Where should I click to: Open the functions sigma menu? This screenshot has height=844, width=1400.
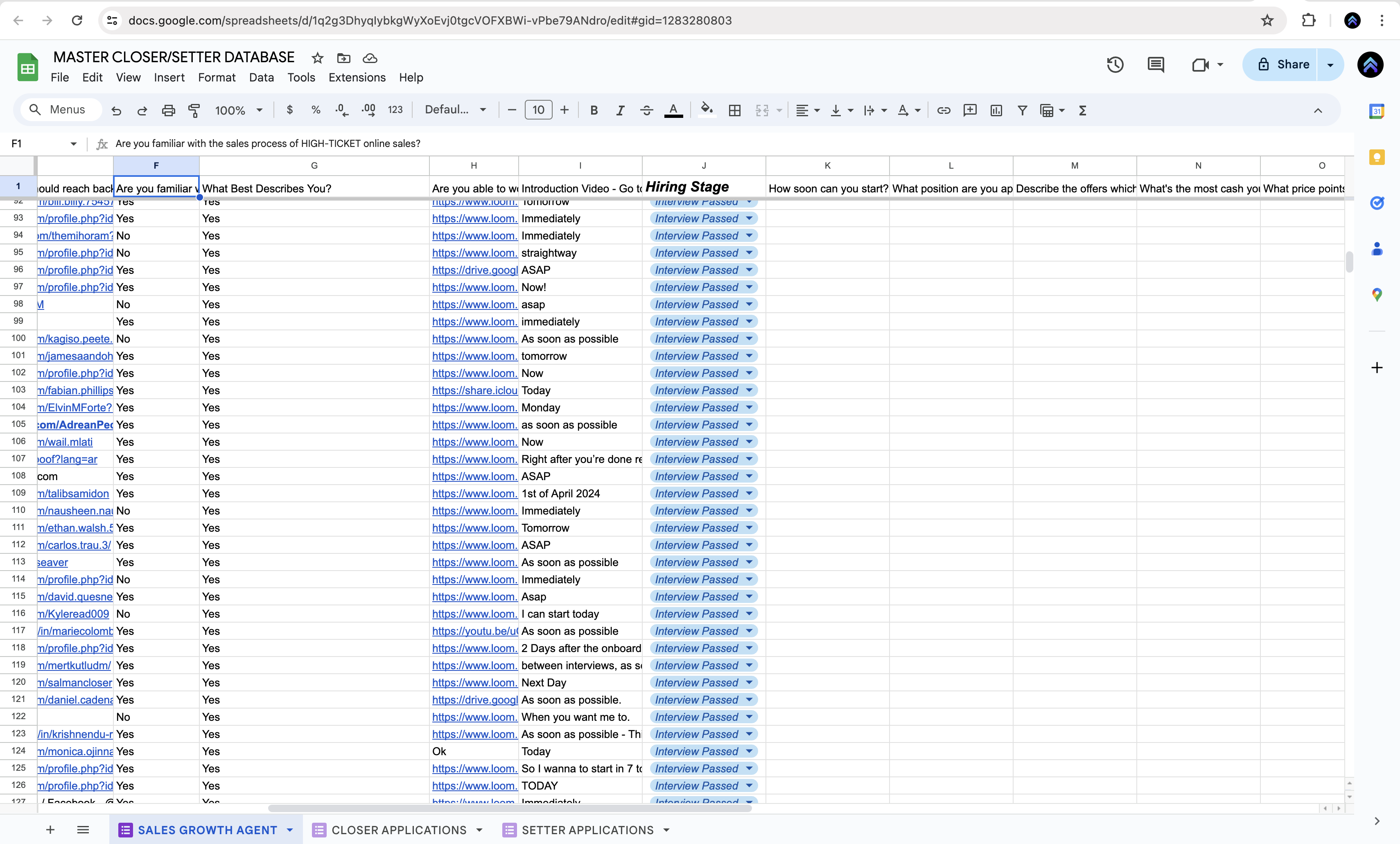1082,110
